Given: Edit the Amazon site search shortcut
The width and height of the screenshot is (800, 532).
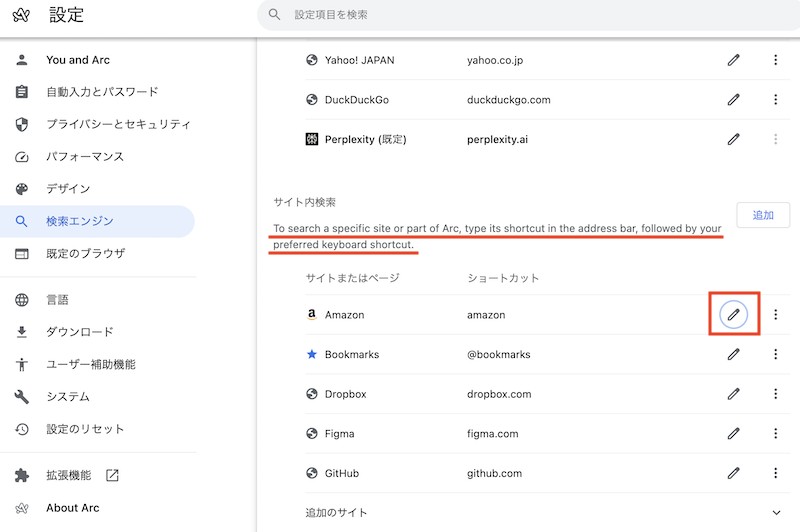Looking at the screenshot, I should tap(733, 315).
